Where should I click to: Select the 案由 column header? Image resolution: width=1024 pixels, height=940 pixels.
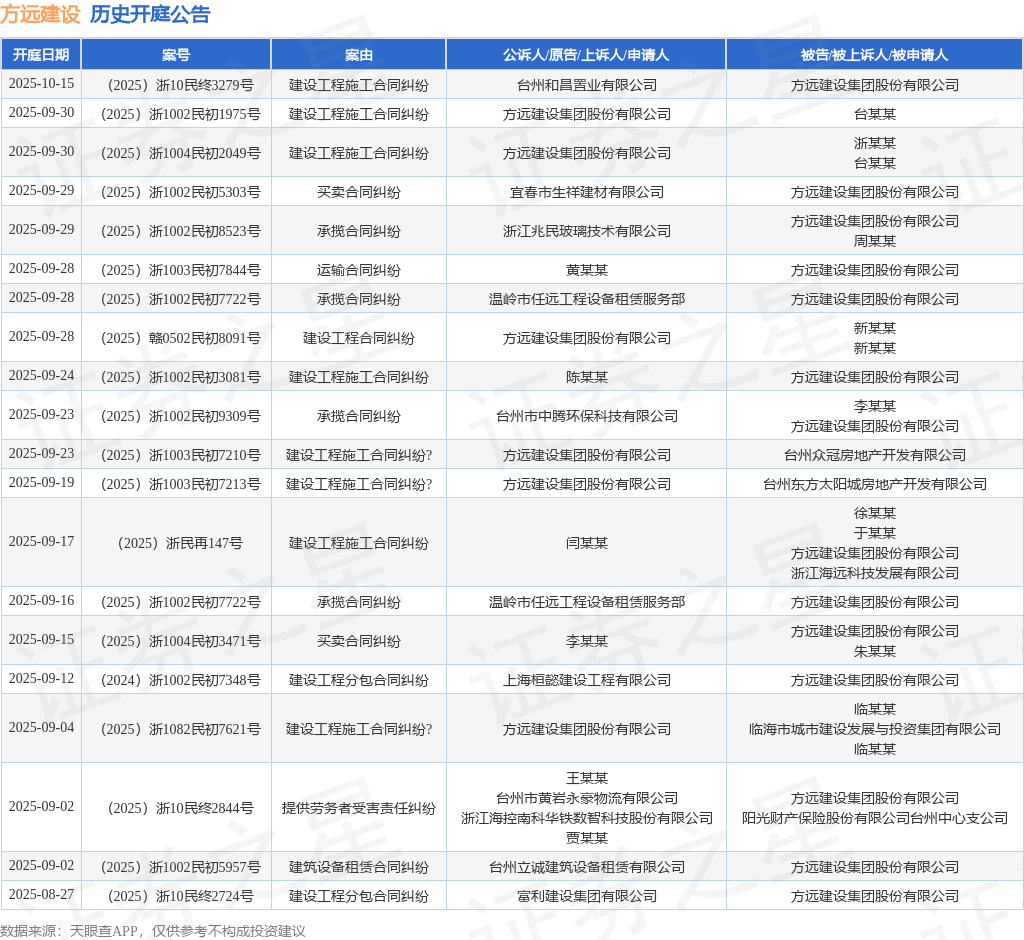(x=359, y=55)
